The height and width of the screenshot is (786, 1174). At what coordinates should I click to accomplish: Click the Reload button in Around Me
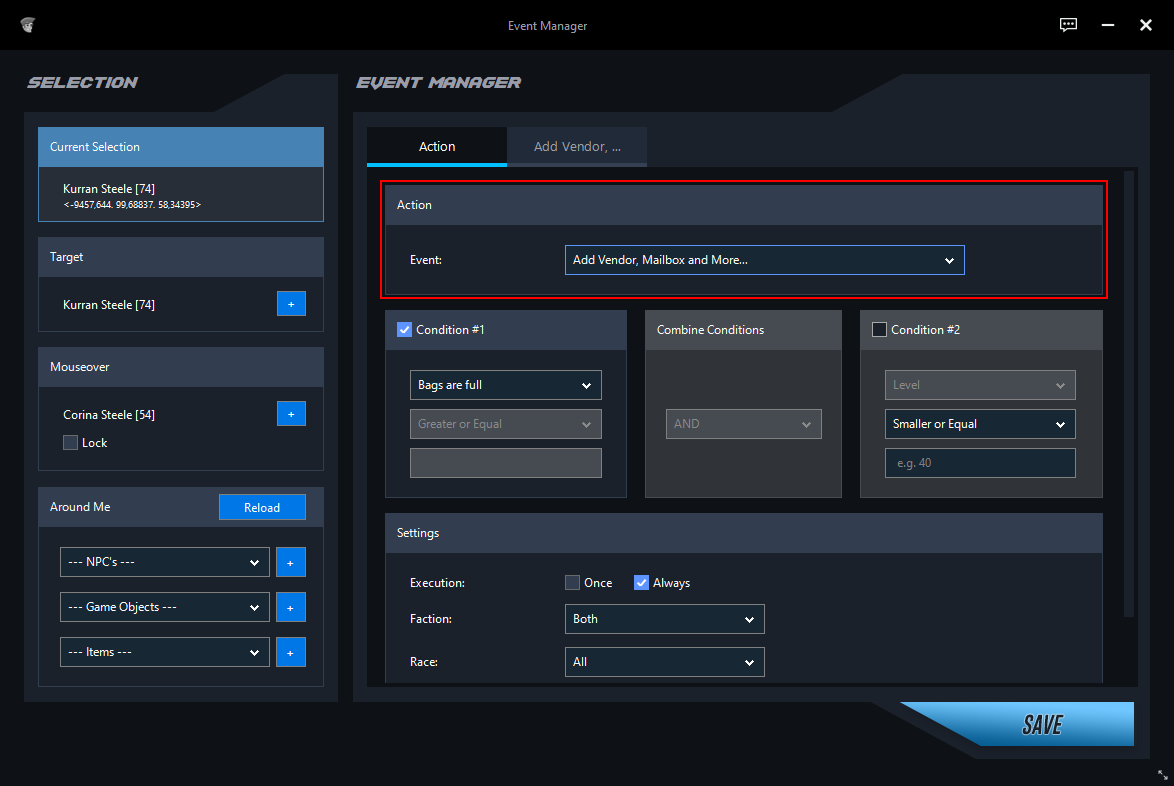tap(262, 507)
